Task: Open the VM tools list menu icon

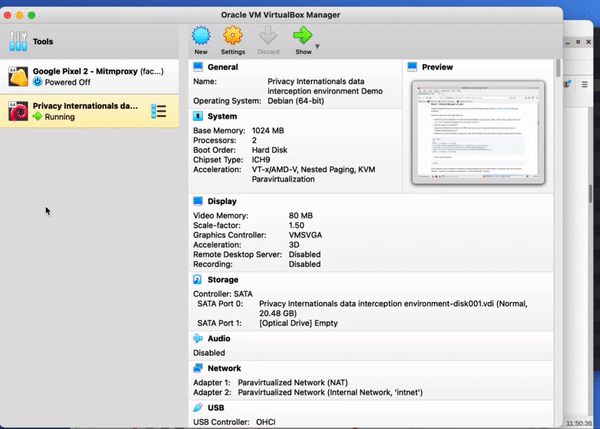Action: [158, 111]
